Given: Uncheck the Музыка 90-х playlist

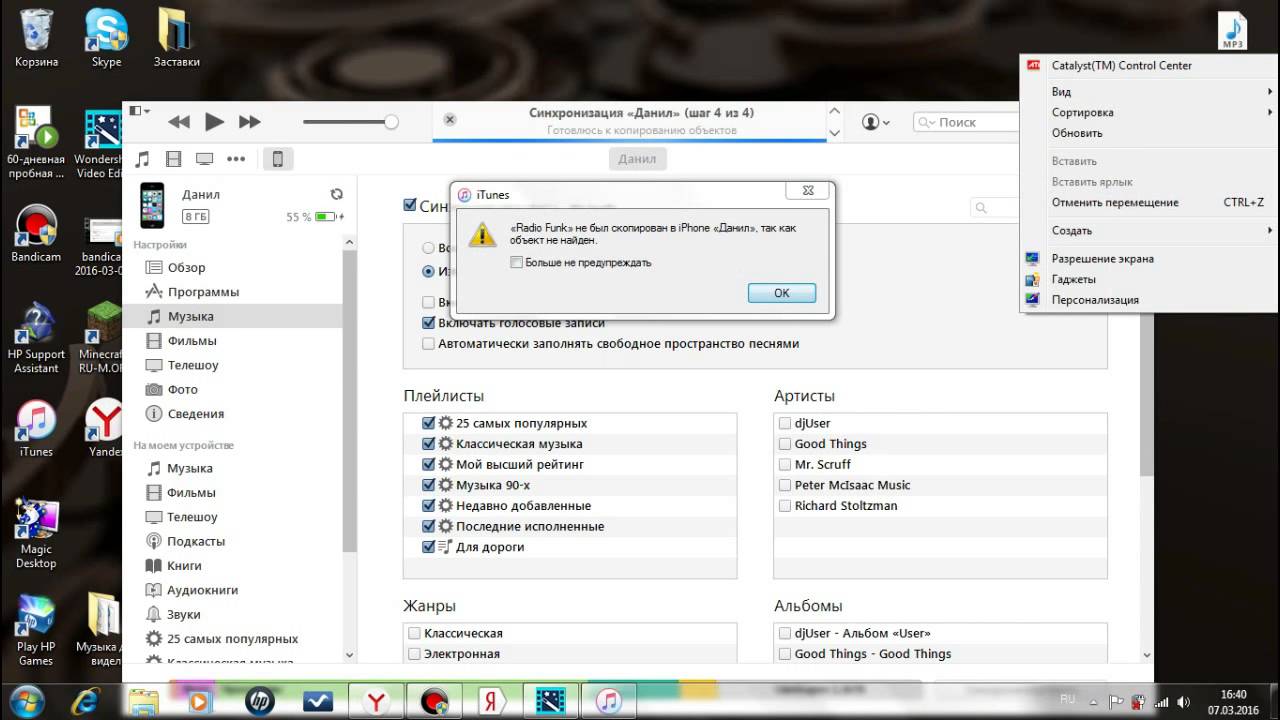Looking at the screenshot, I should [x=429, y=485].
